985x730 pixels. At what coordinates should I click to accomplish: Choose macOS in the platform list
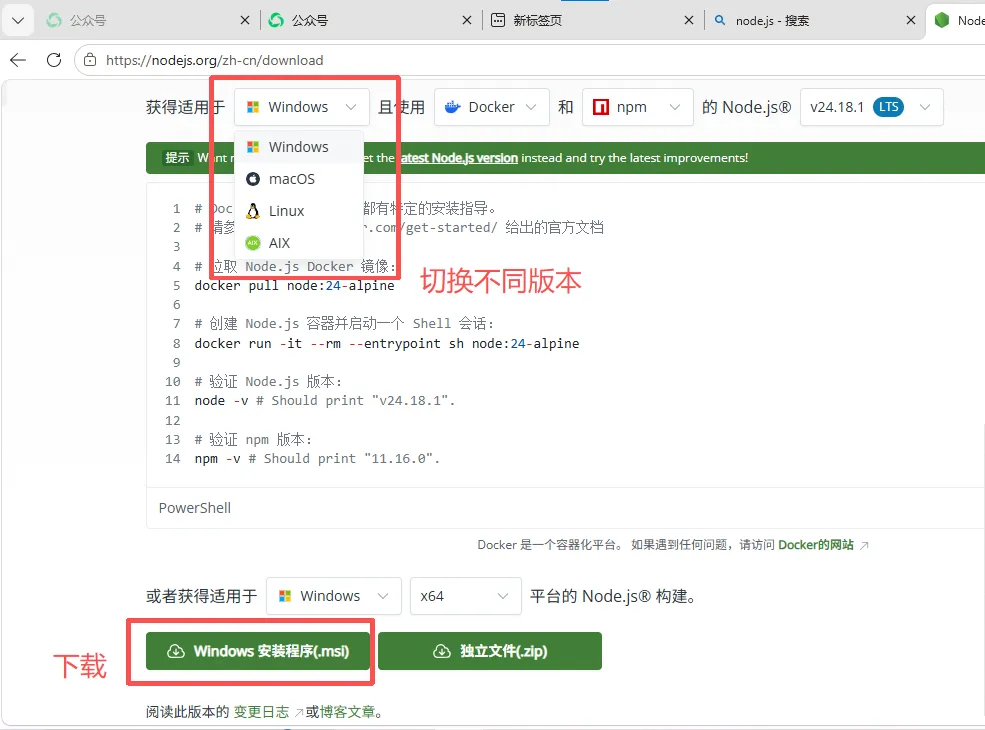[298, 179]
